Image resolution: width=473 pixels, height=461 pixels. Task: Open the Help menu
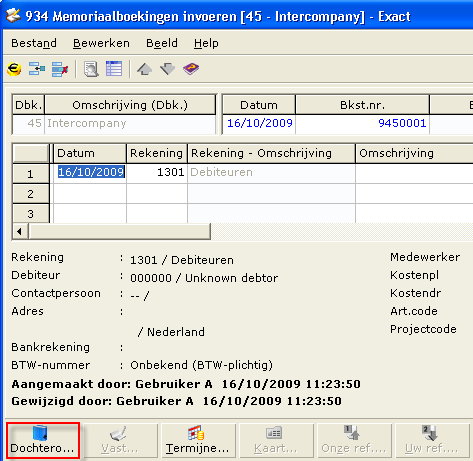[x=206, y=43]
